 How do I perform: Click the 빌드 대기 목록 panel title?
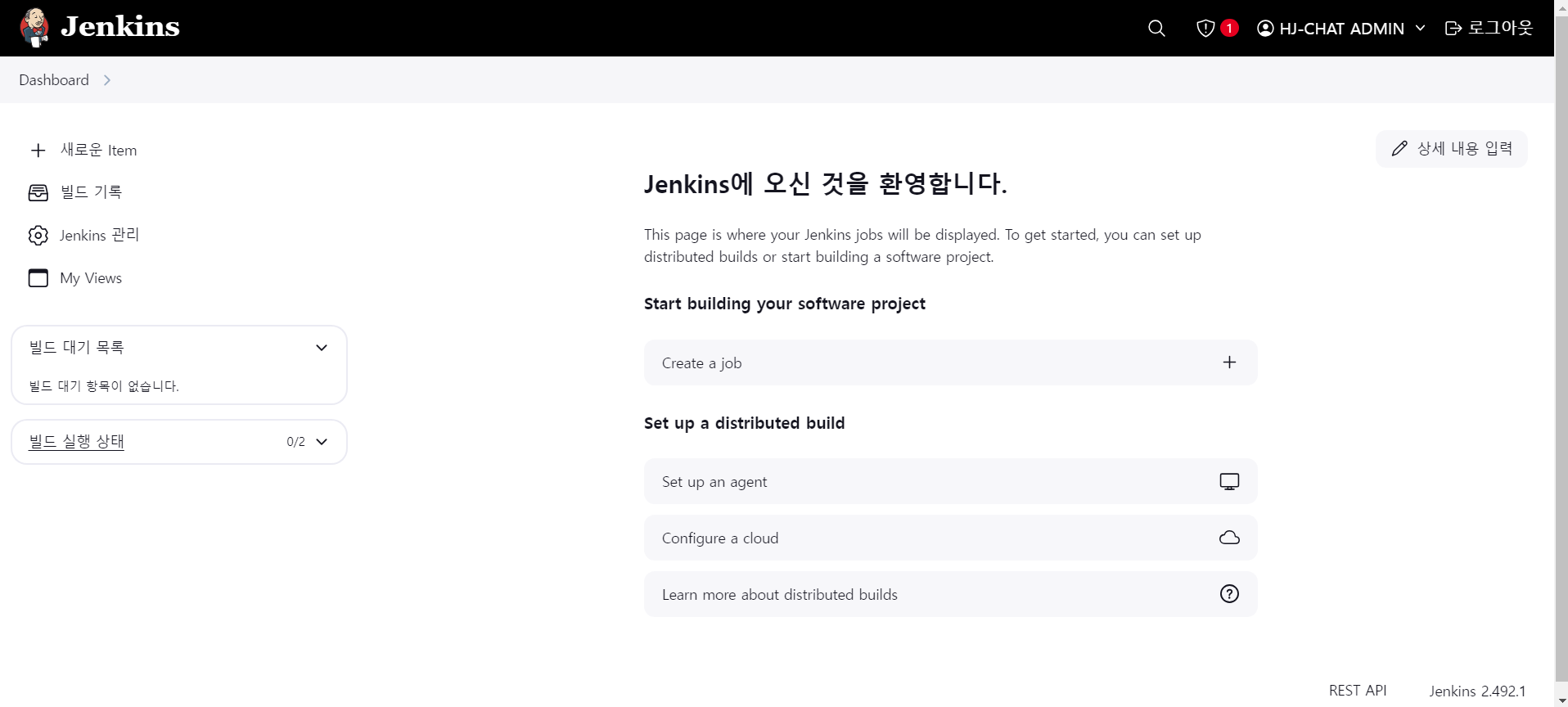tap(77, 347)
